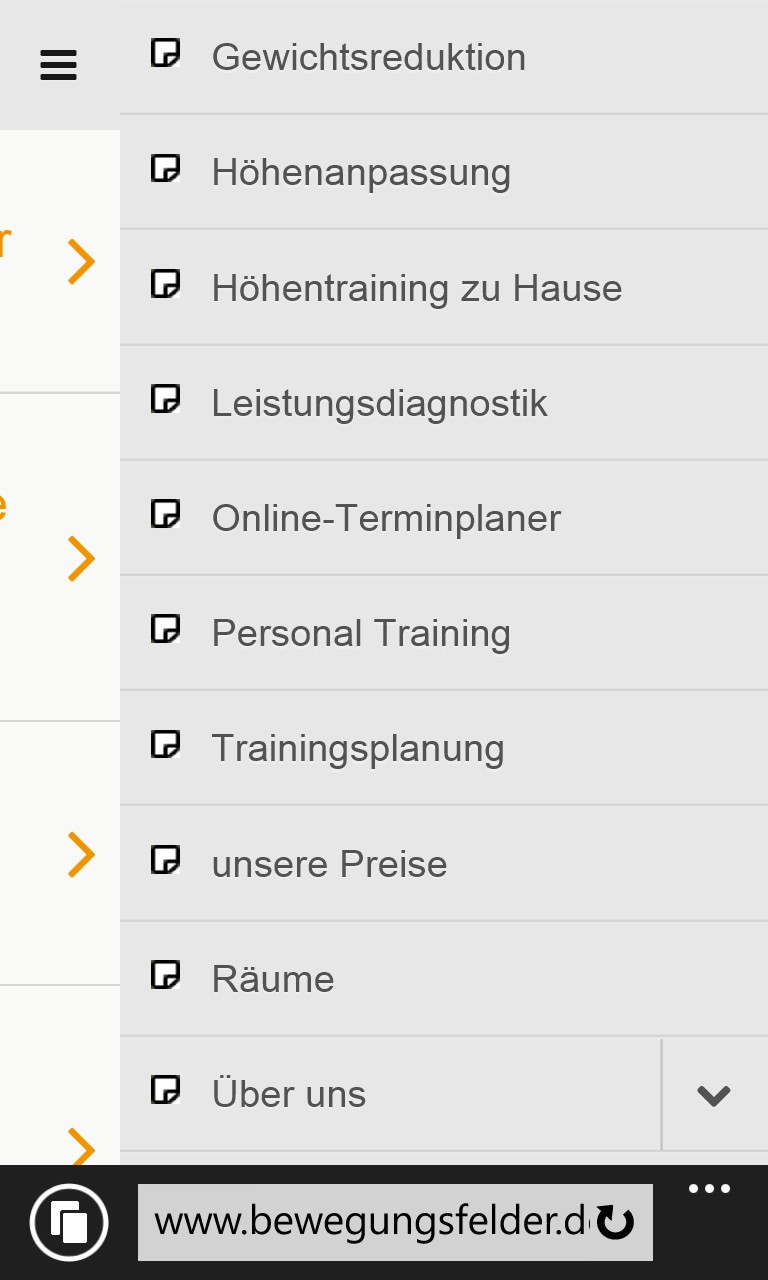
Task: Tap the hamburger menu icon
Action: coord(58,66)
